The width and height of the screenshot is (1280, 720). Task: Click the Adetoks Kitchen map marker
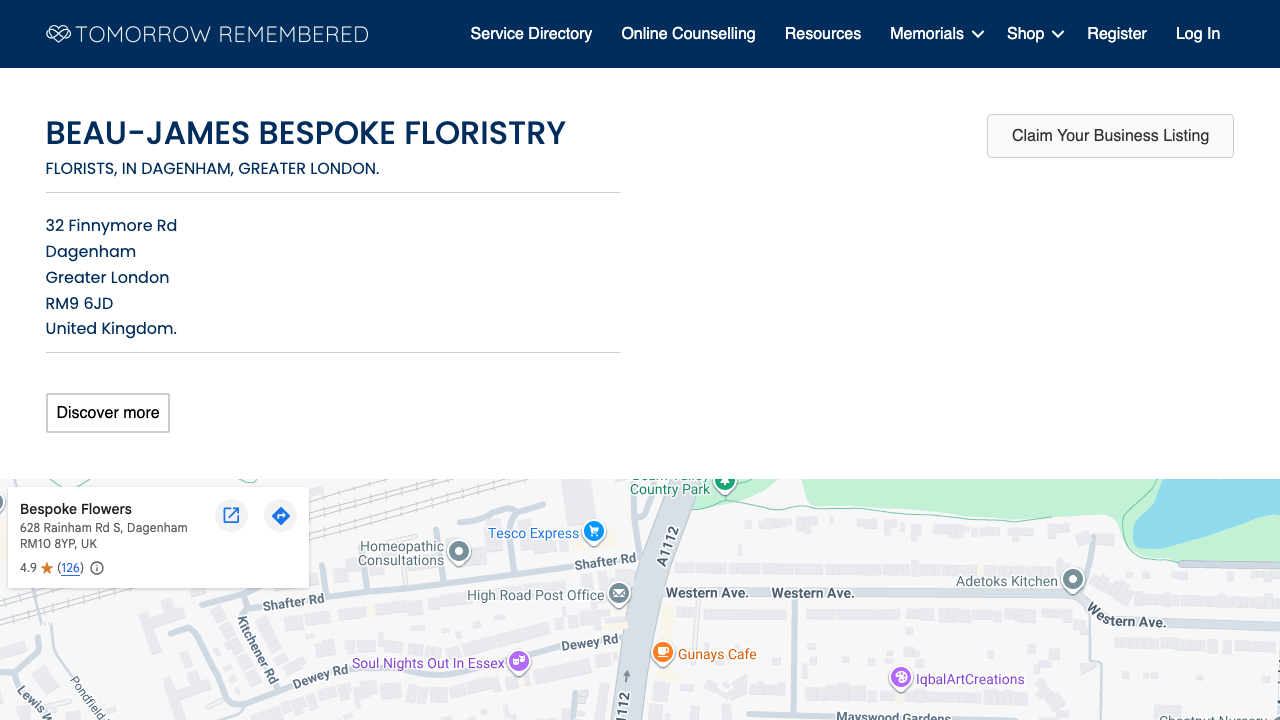coord(1073,579)
